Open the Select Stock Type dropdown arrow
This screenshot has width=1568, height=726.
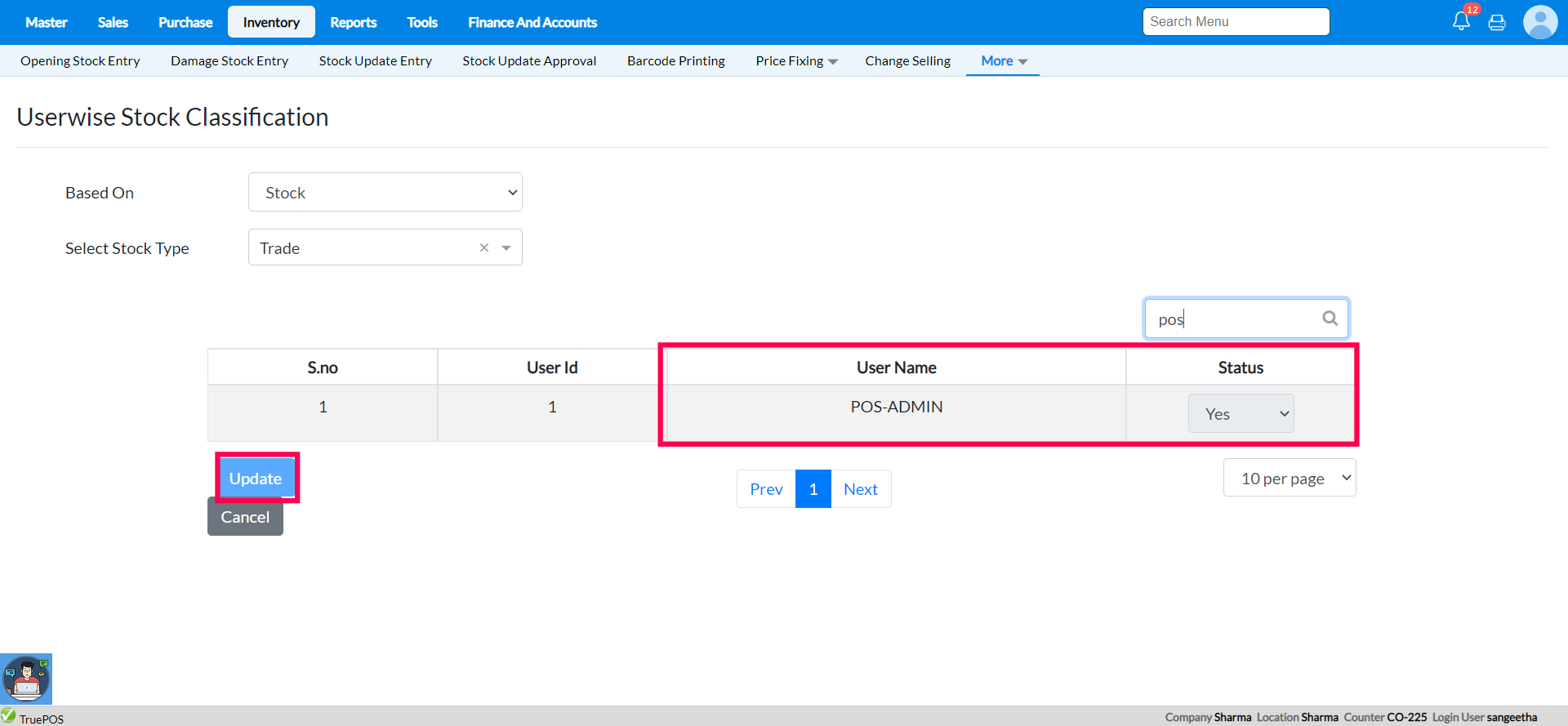(x=506, y=247)
